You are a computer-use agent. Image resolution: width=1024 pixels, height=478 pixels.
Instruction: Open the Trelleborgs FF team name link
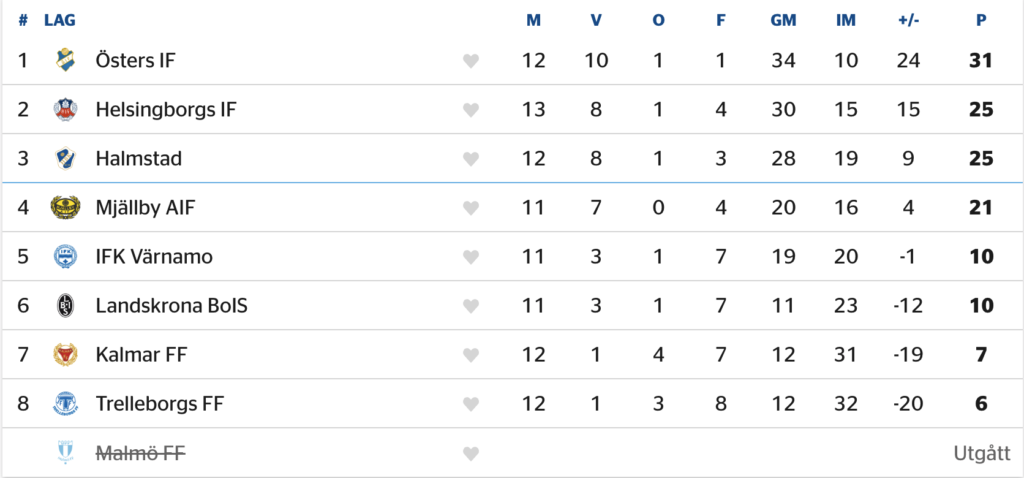tap(160, 403)
